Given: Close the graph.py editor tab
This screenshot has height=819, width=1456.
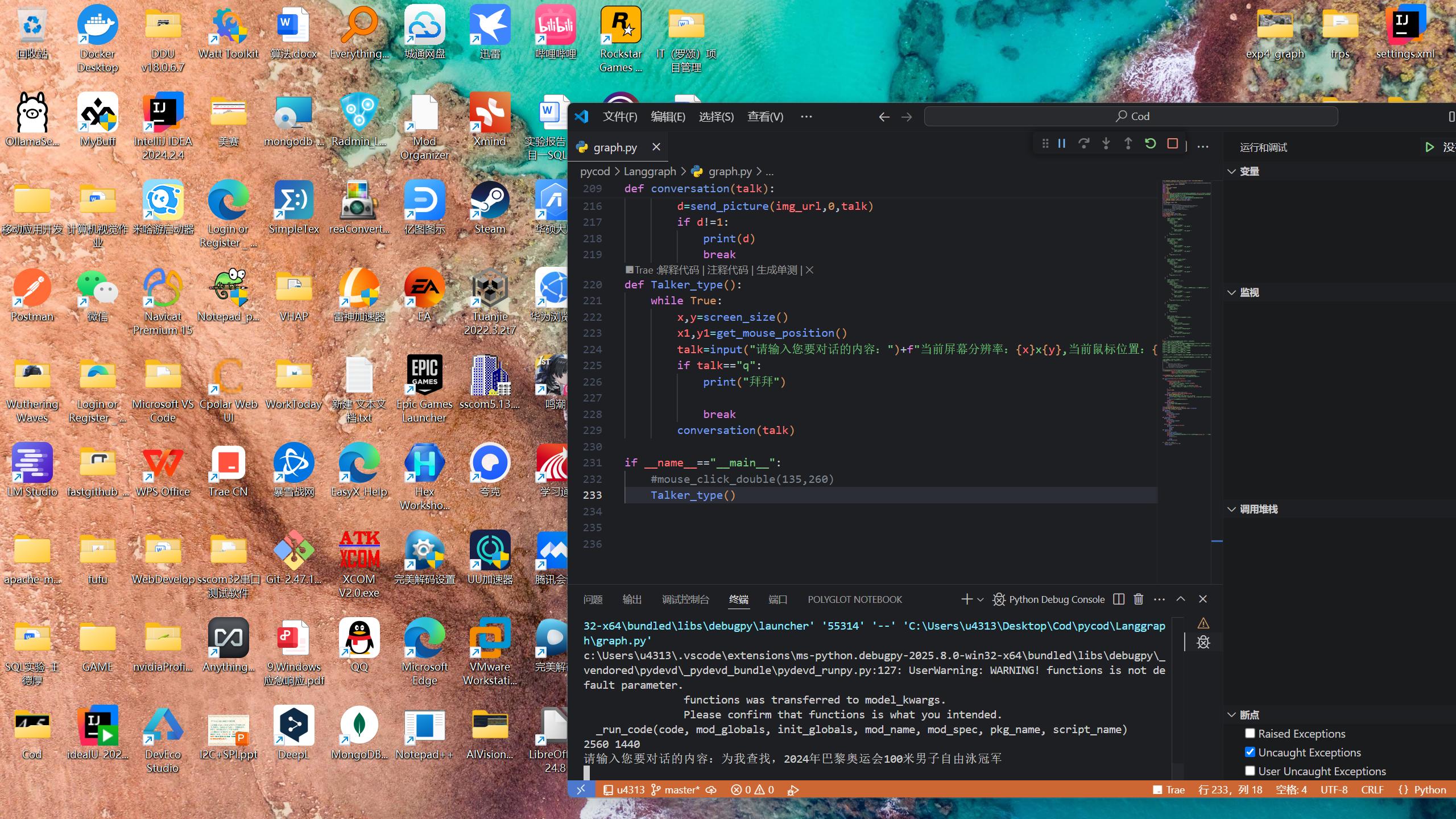Looking at the screenshot, I should 656,147.
